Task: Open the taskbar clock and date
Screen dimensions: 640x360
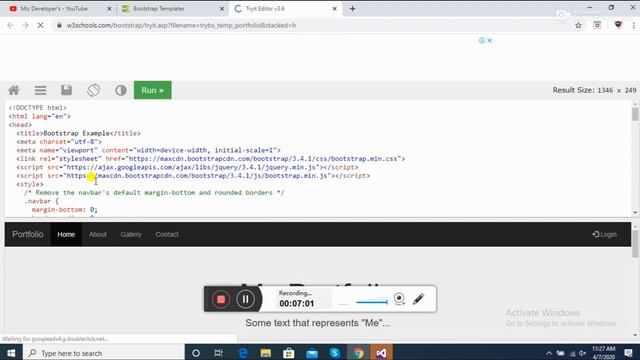Action: tap(603, 353)
